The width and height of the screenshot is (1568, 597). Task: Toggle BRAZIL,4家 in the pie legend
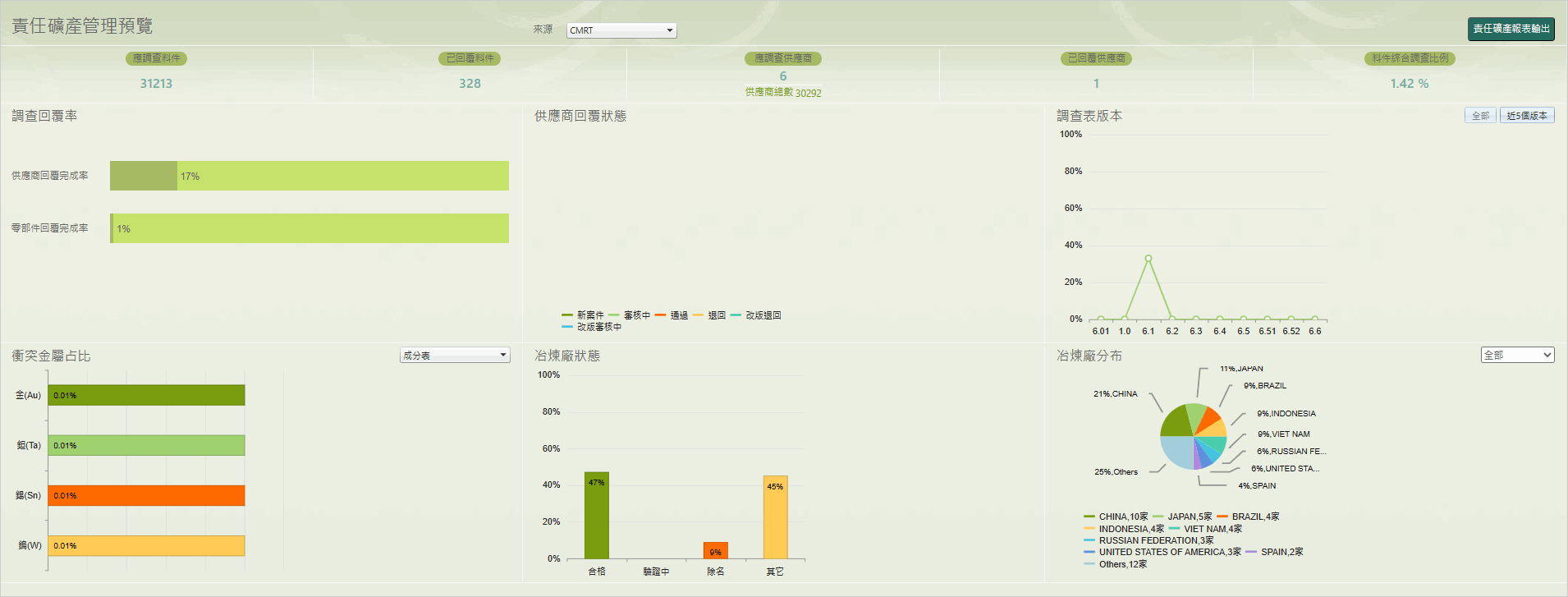click(1248, 517)
